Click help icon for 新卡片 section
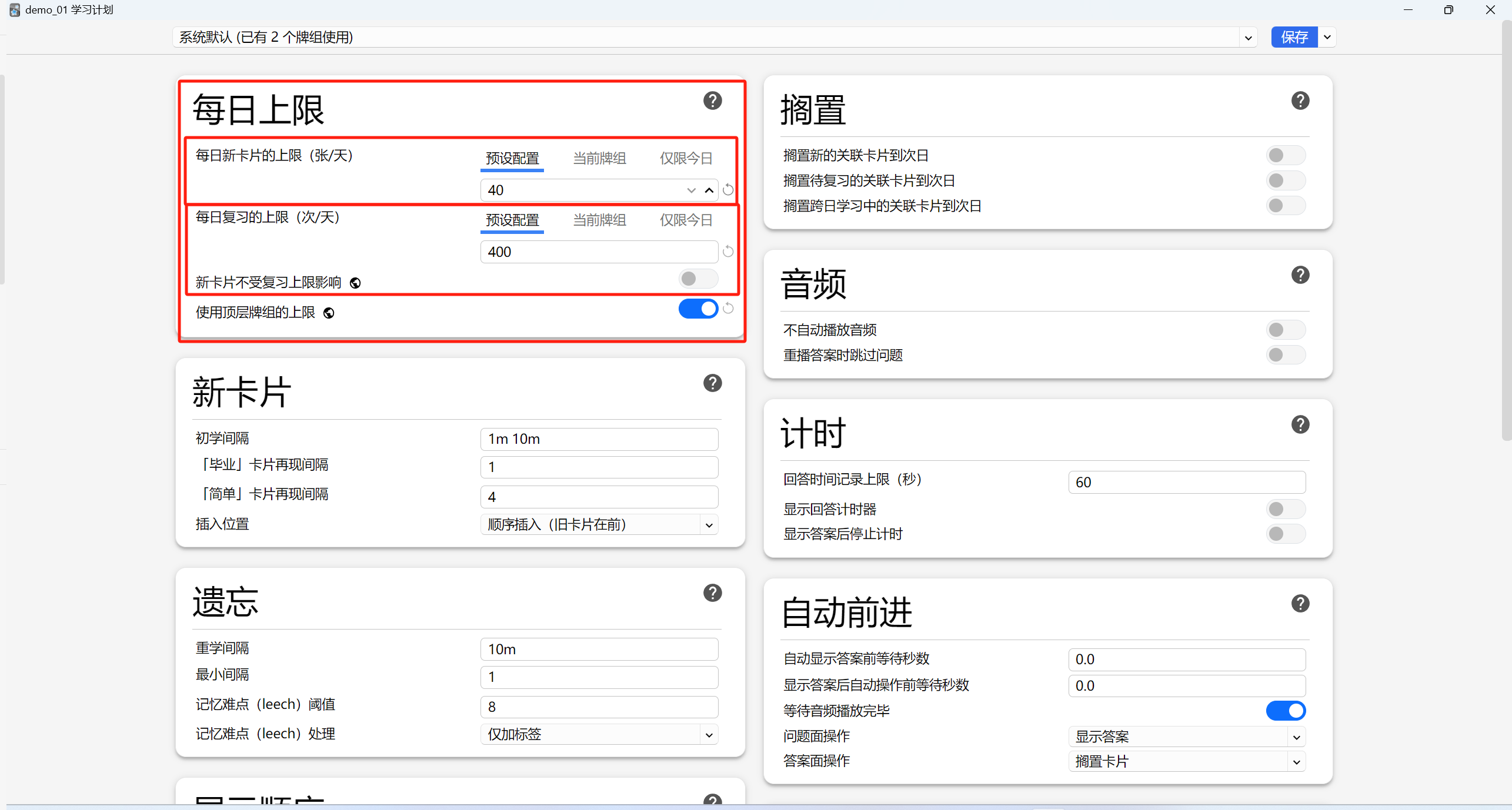 click(712, 383)
